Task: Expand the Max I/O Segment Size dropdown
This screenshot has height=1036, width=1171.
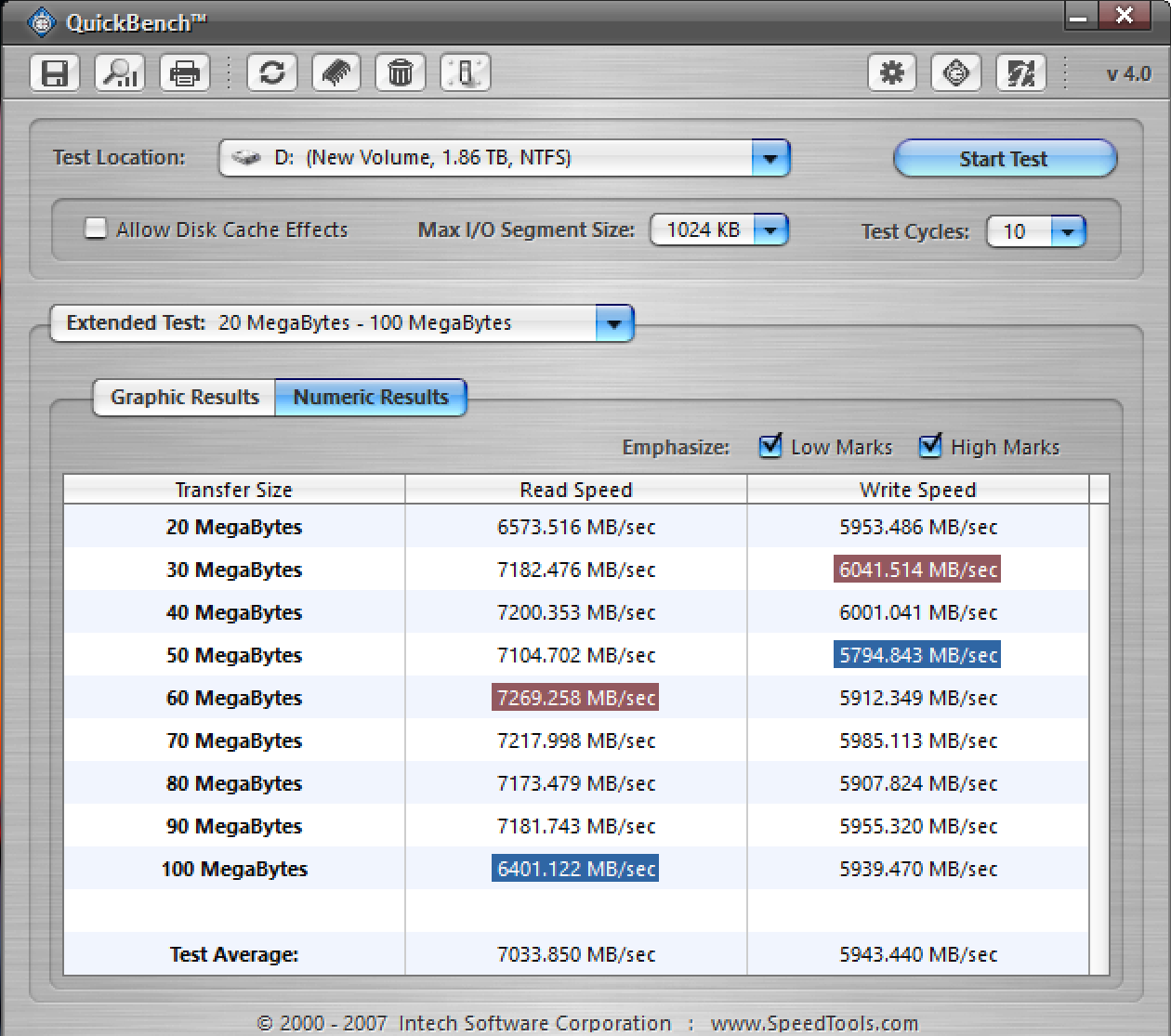Action: (x=770, y=229)
